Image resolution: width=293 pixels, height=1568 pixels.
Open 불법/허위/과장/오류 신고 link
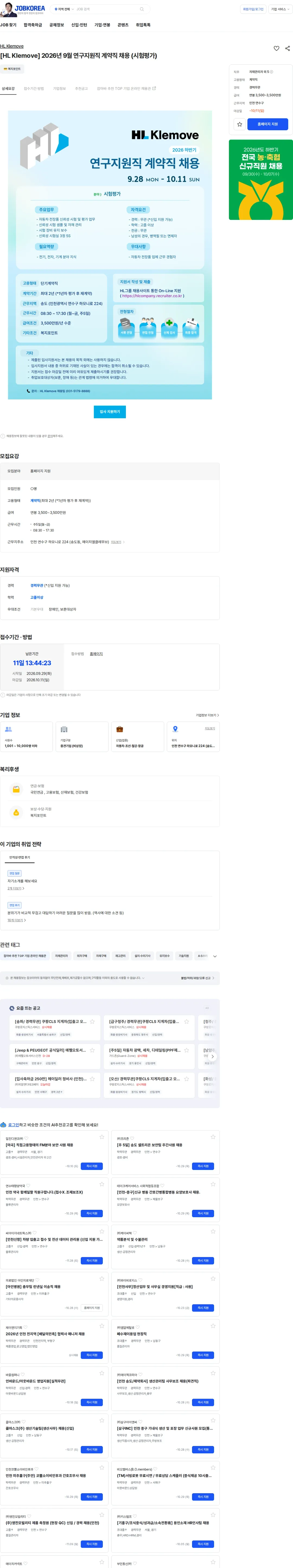[x=197, y=978]
